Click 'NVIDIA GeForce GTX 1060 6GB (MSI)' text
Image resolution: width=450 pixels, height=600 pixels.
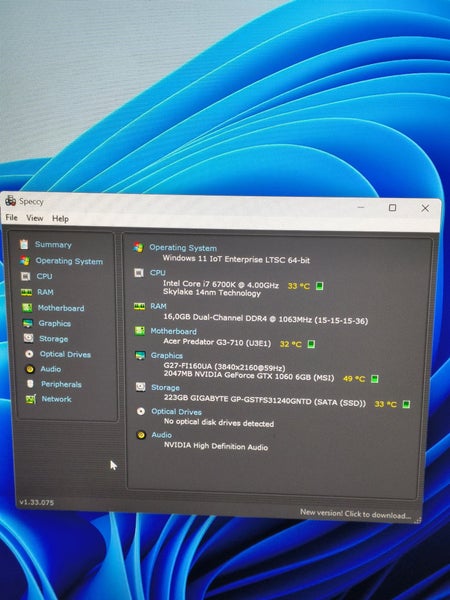click(264, 376)
